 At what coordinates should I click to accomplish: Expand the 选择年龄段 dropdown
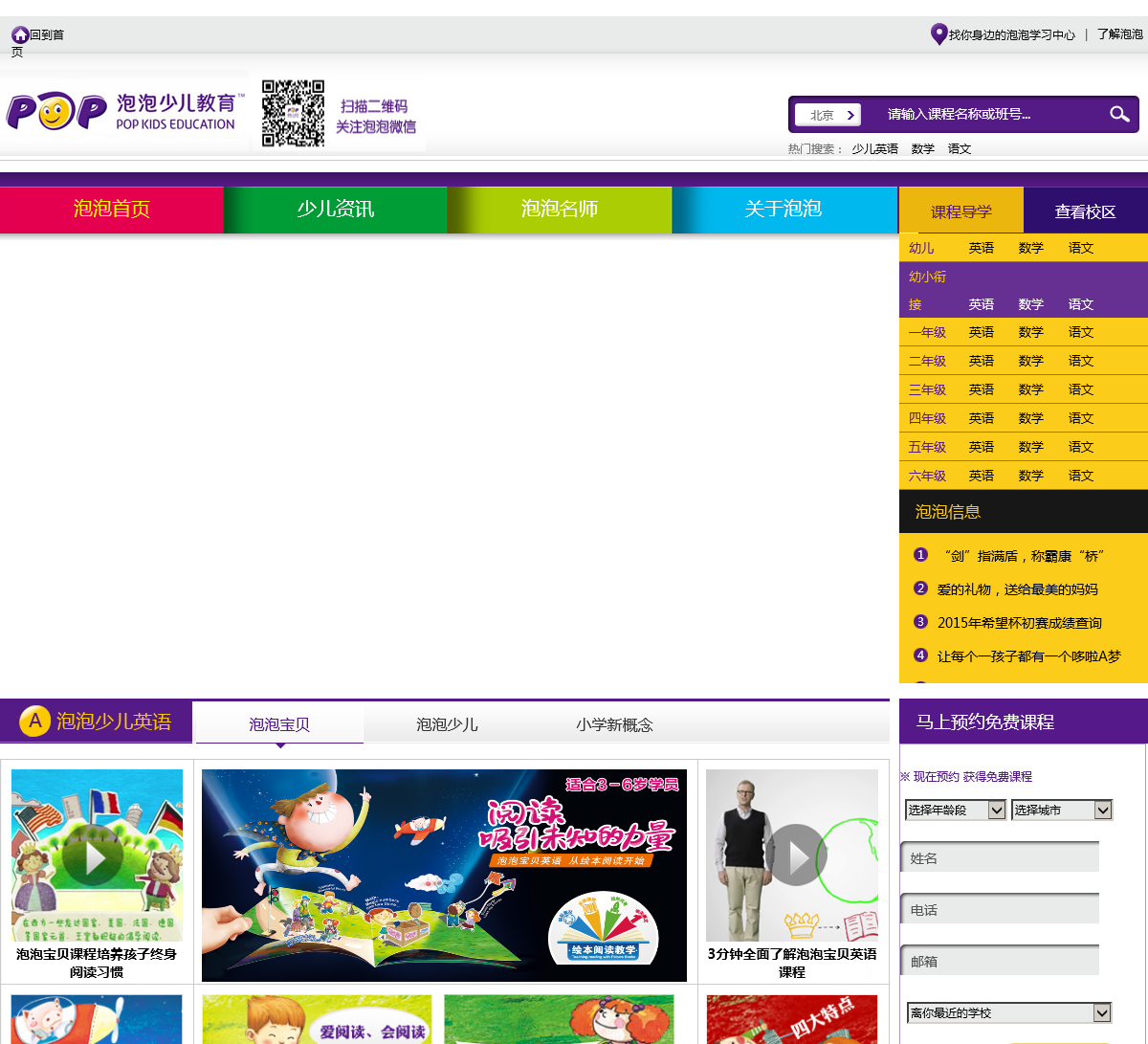pos(956,811)
